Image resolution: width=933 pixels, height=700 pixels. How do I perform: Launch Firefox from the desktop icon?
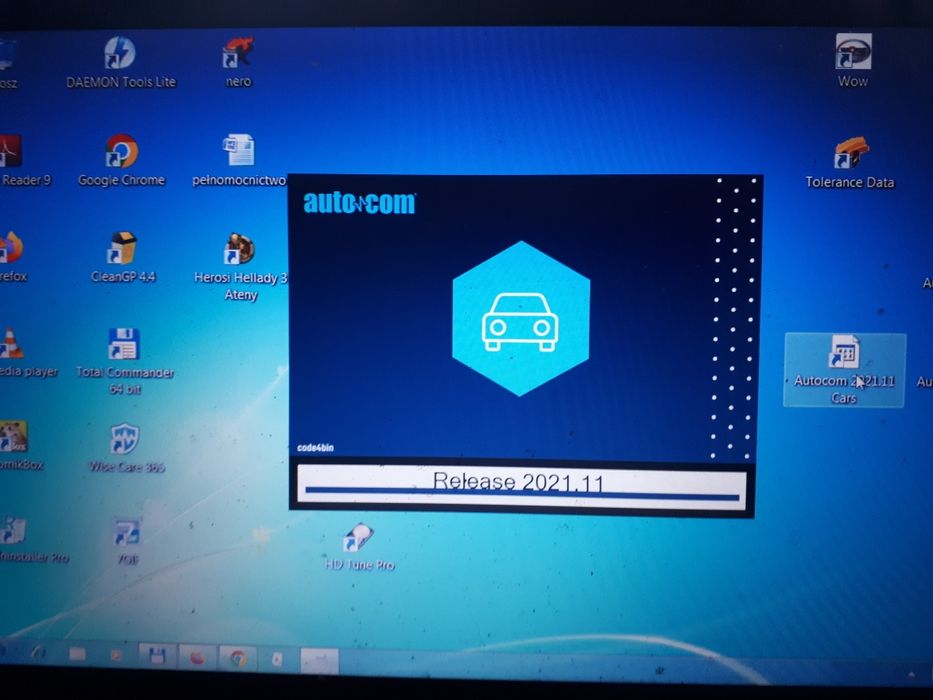(13, 257)
